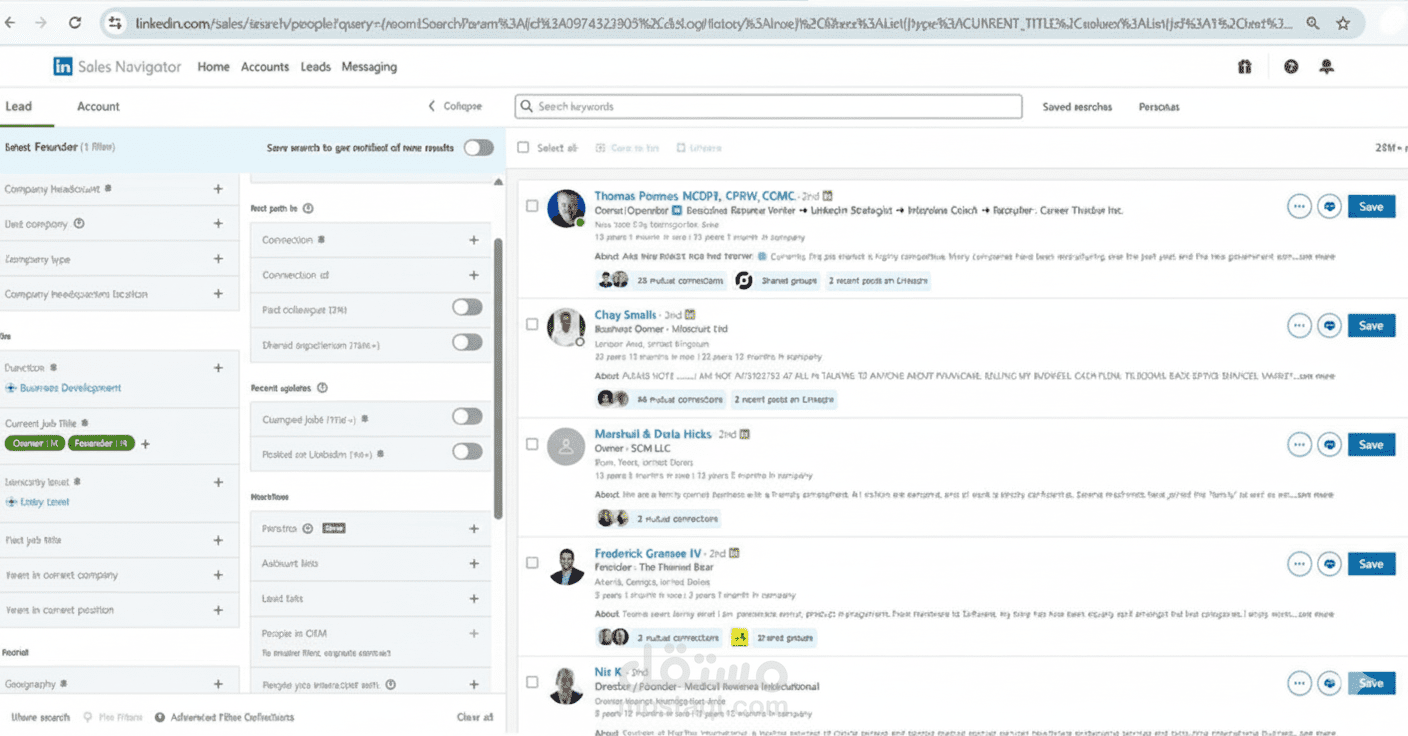The image size is (1408, 736).
Task: Open Personas
Action: click(1159, 107)
